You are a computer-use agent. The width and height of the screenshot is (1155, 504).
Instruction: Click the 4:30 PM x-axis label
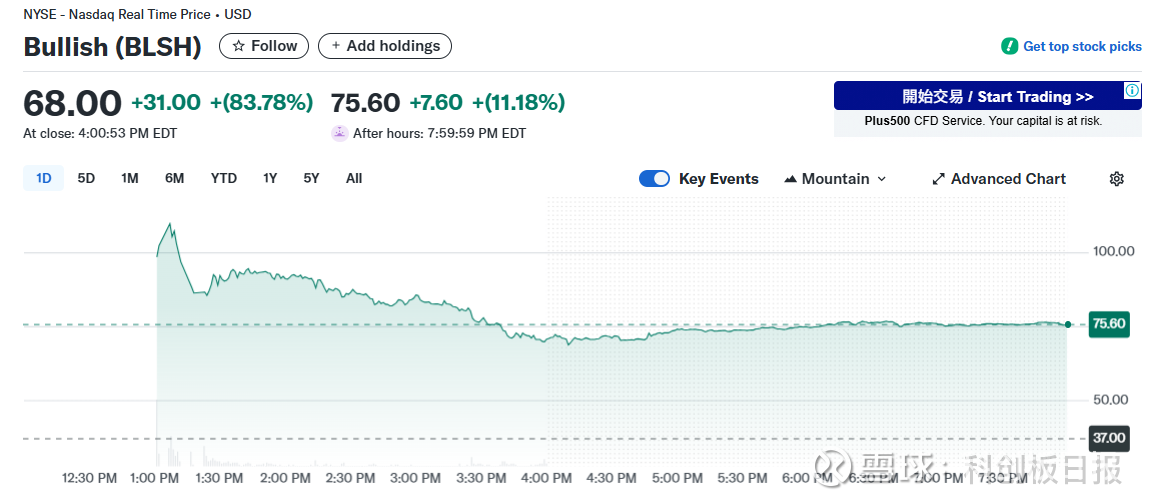(611, 478)
